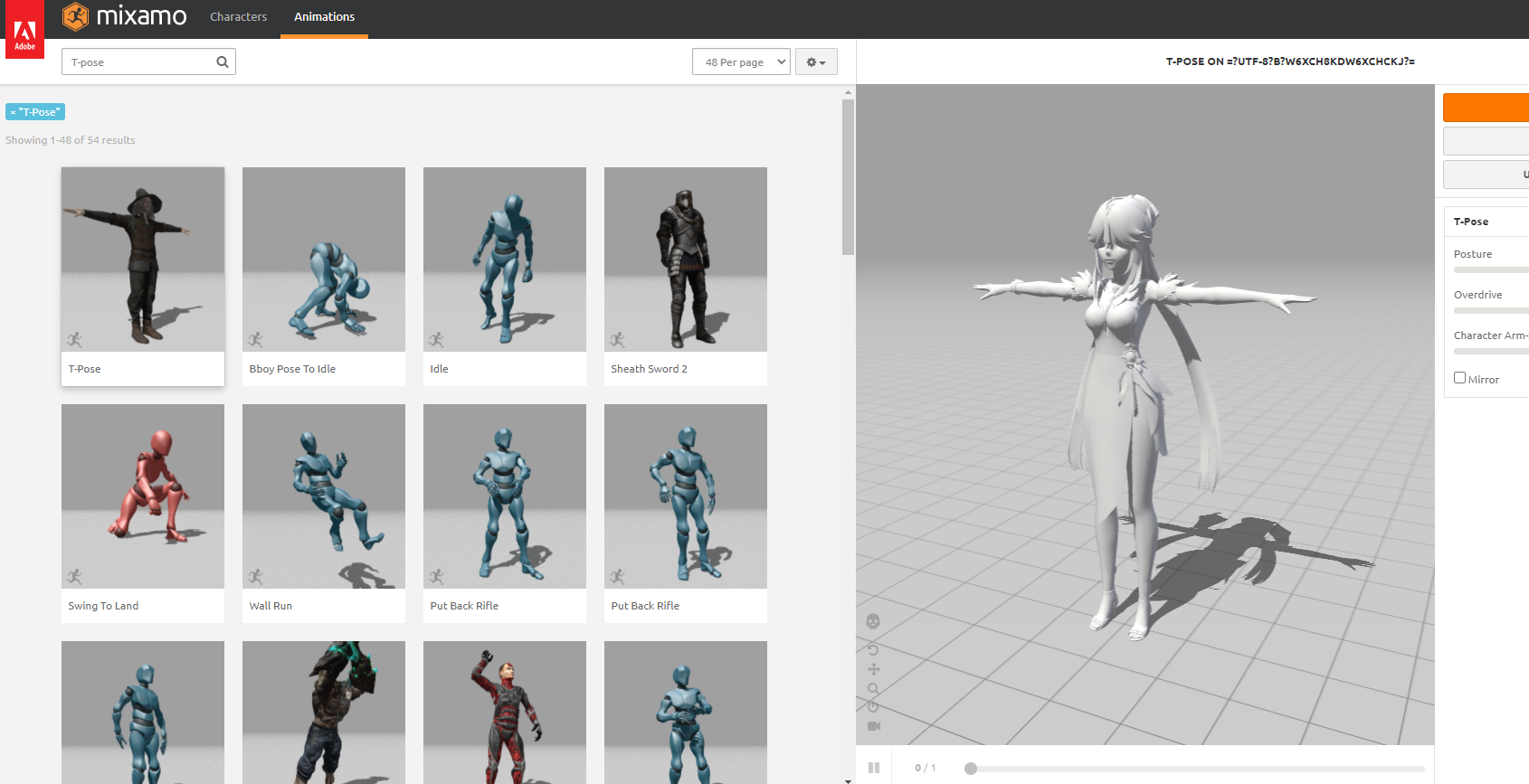Click running-man icon on T-Pose card
The height and width of the screenshot is (784, 1529).
click(x=74, y=340)
